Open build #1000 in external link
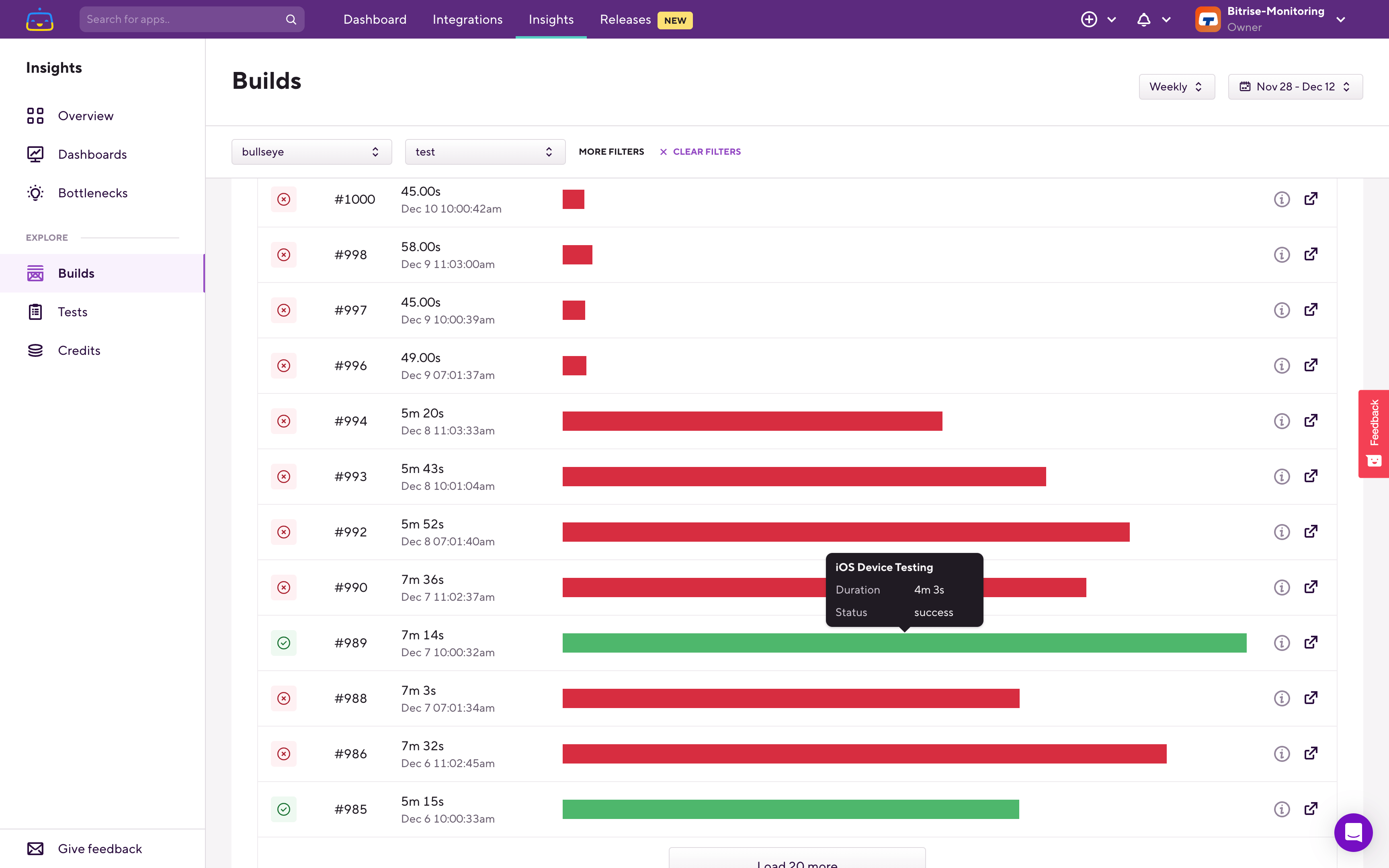Viewport: 1389px width, 868px height. (x=1310, y=199)
